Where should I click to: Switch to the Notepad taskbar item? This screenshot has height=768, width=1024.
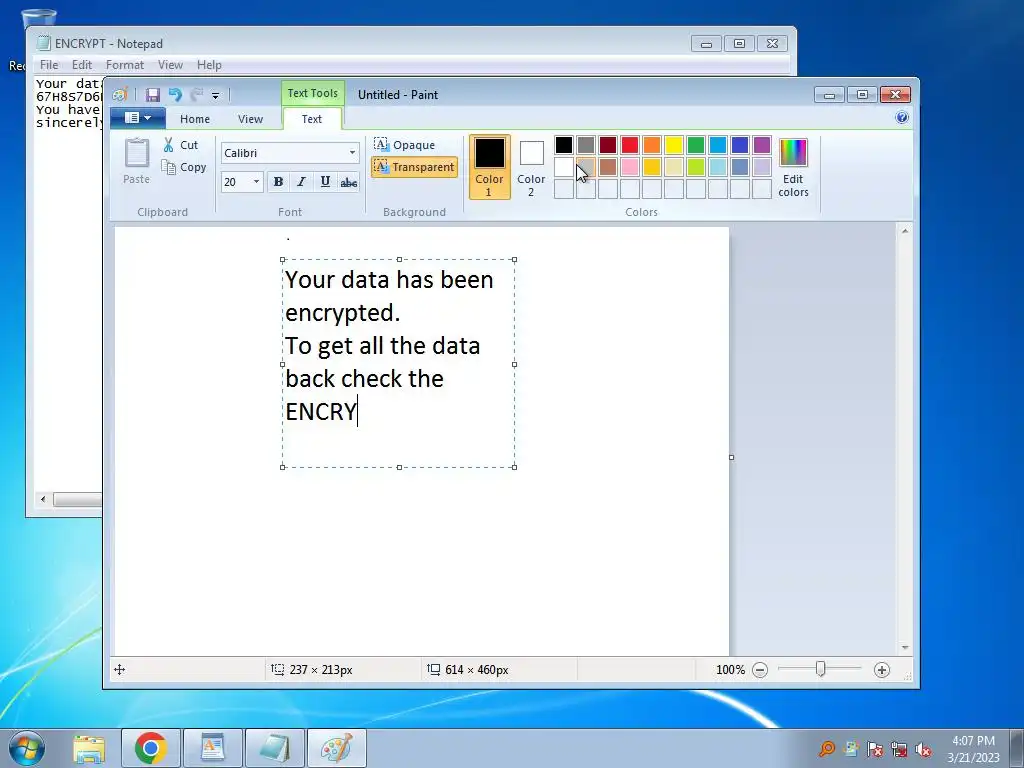point(274,748)
